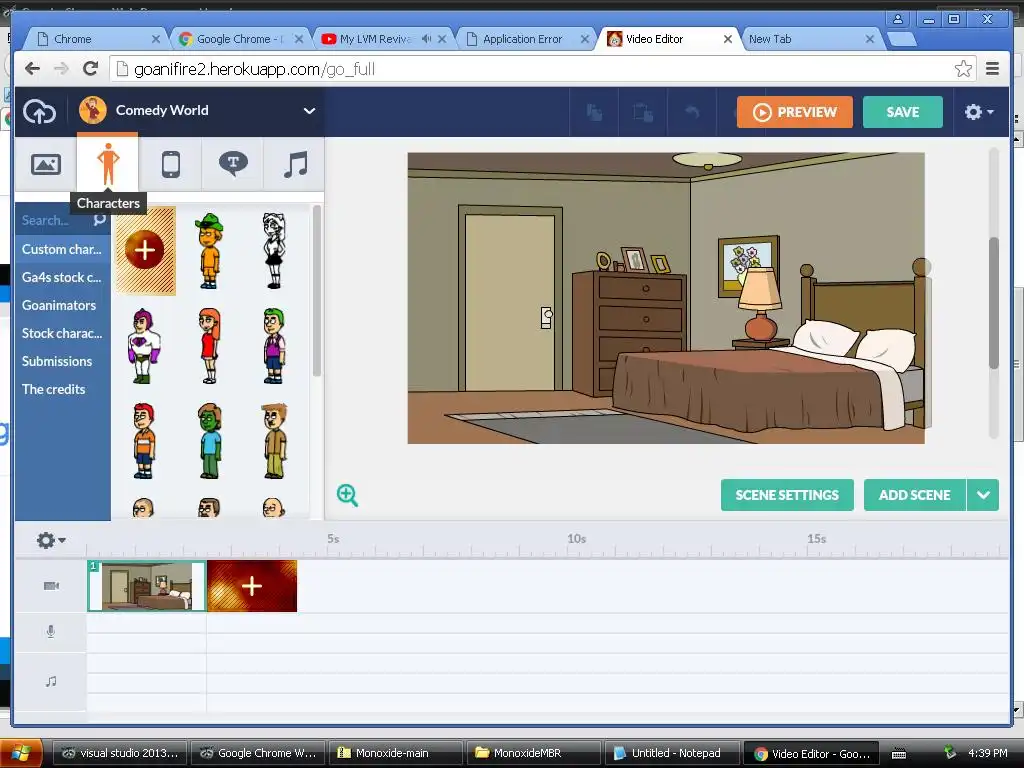Image resolution: width=1024 pixels, height=768 pixels.
Task: Open the Stock charac... category
Action: [61, 333]
